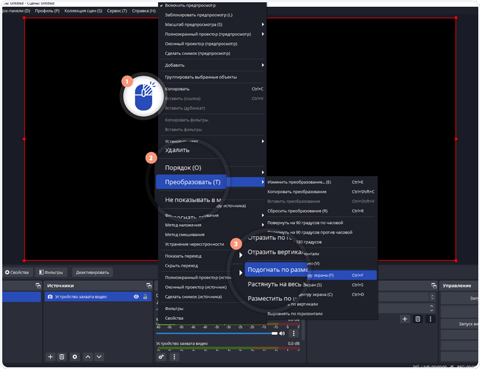Add a scene transition with the plus icon
480x369 pixels.
[405, 319]
